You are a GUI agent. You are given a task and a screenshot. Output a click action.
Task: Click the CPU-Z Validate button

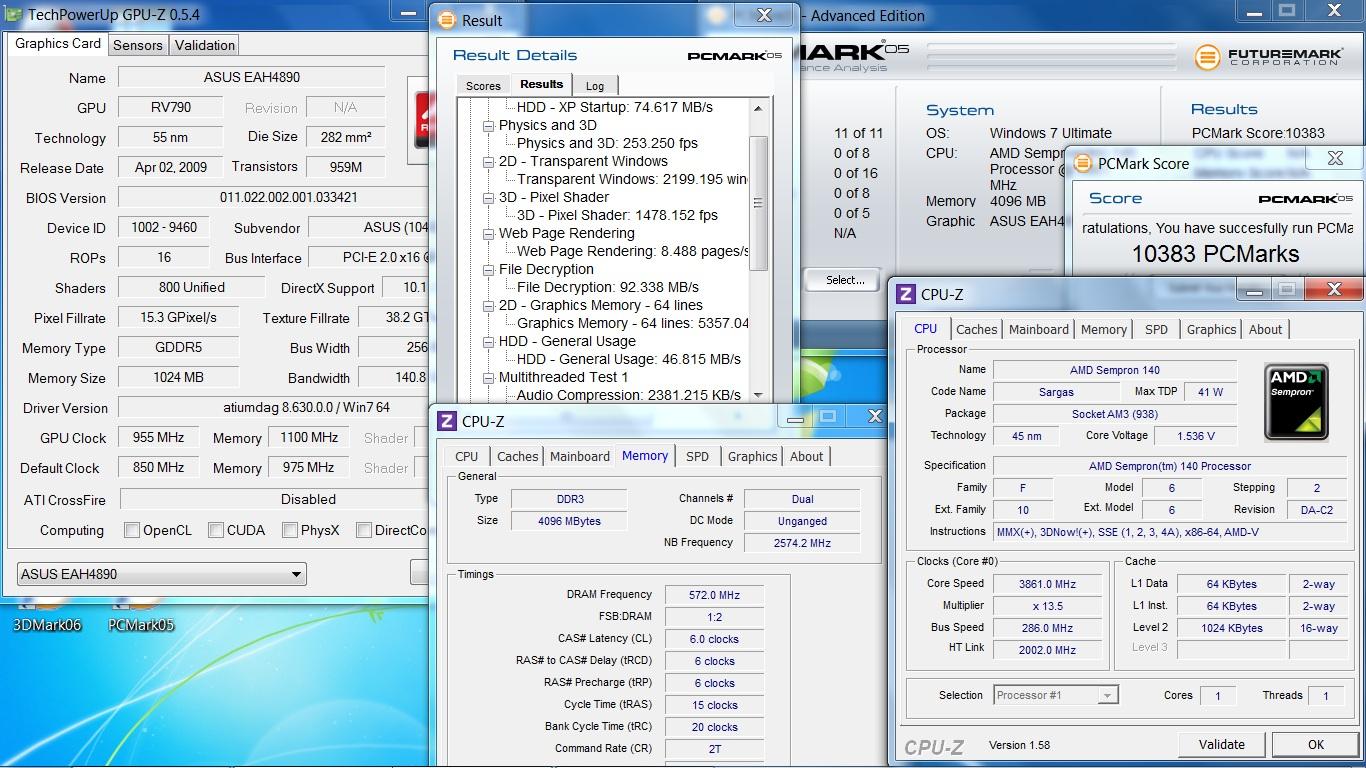[x=1222, y=744]
